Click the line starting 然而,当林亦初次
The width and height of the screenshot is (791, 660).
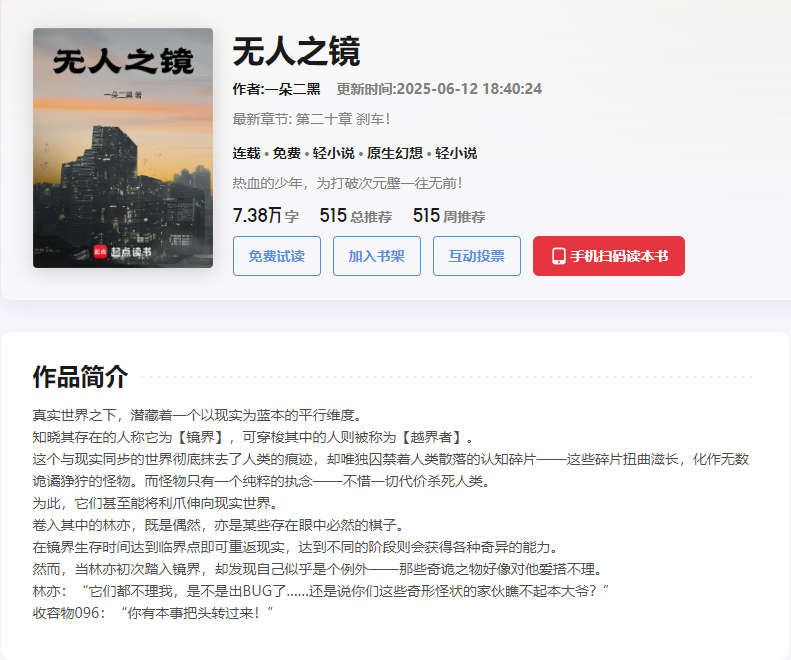318,569
